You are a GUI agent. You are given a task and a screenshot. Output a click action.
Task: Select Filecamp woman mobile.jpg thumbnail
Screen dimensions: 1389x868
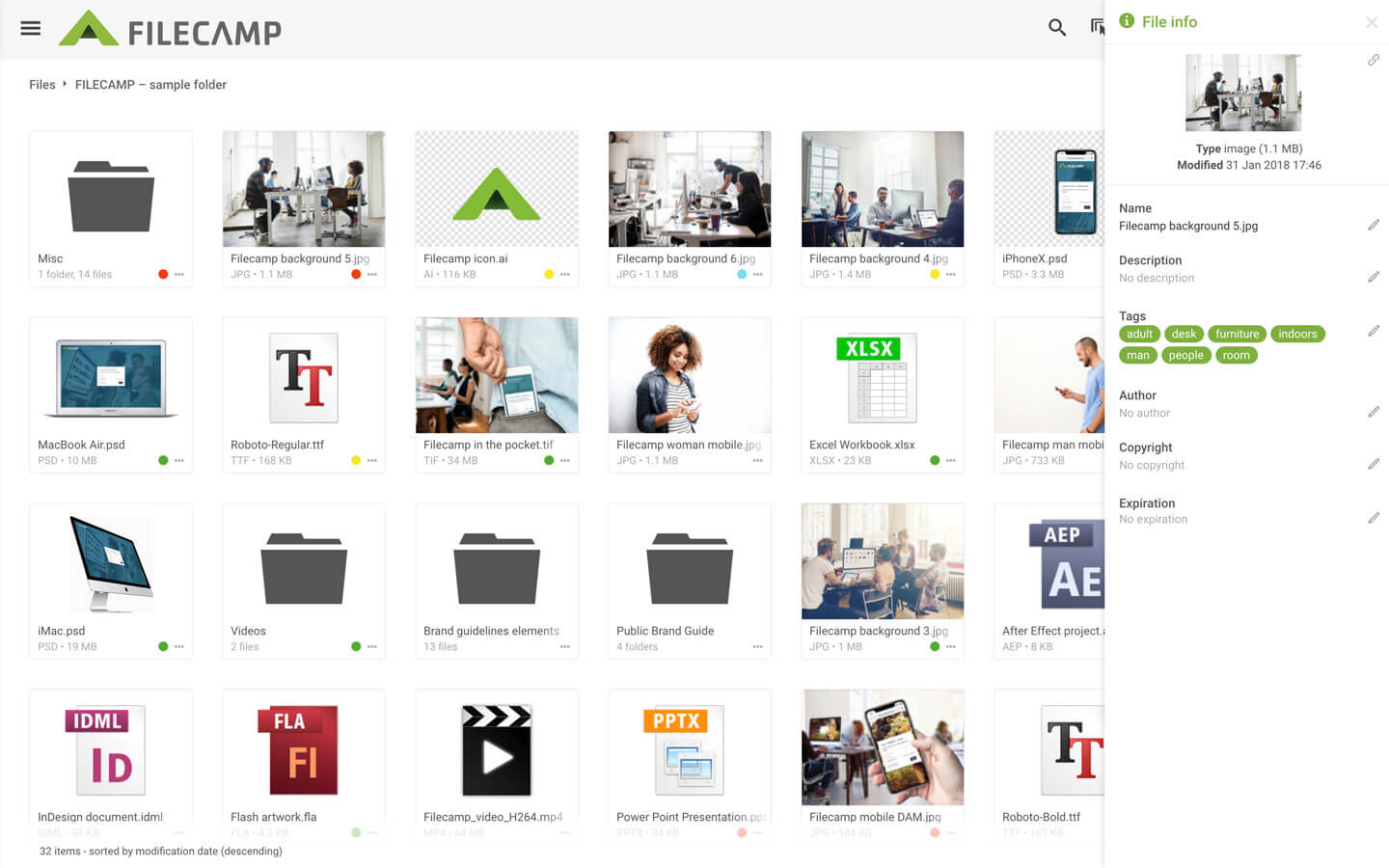pos(690,376)
